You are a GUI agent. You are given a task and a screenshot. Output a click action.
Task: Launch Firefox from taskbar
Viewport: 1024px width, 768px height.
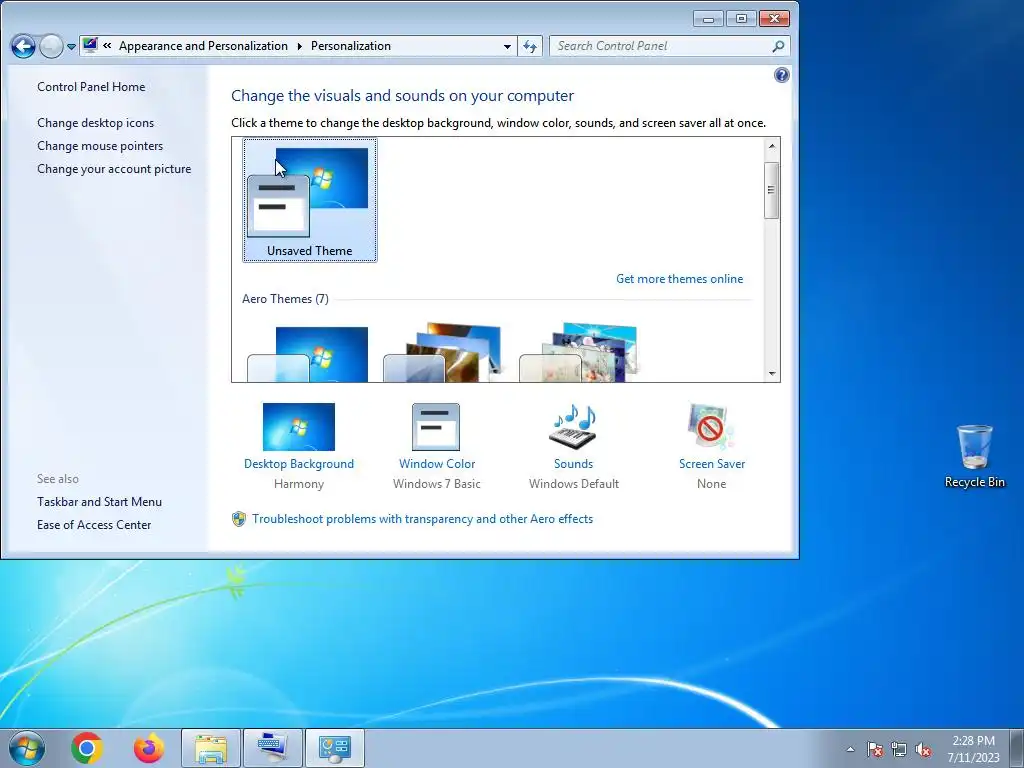(x=149, y=748)
